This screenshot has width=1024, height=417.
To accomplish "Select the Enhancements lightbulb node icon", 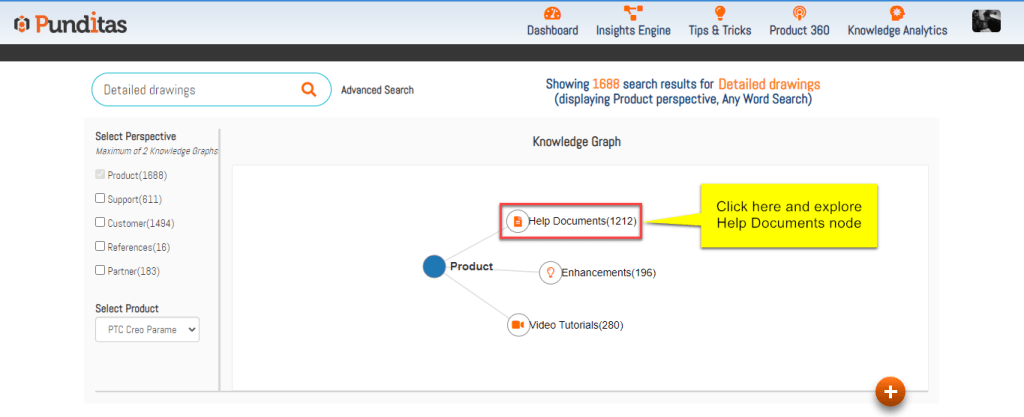I will (x=550, y=272).
